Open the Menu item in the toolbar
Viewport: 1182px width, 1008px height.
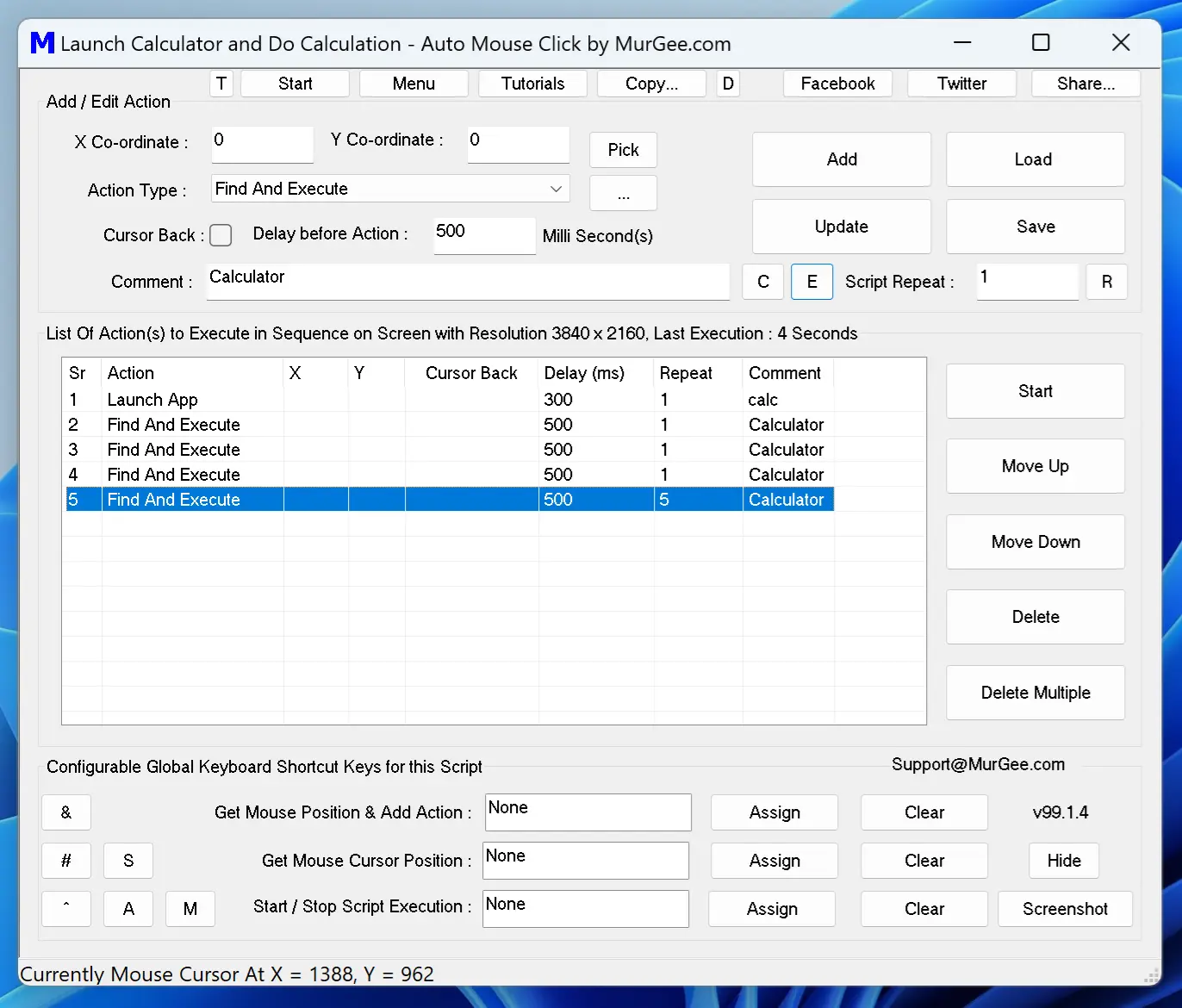point(414,84)
